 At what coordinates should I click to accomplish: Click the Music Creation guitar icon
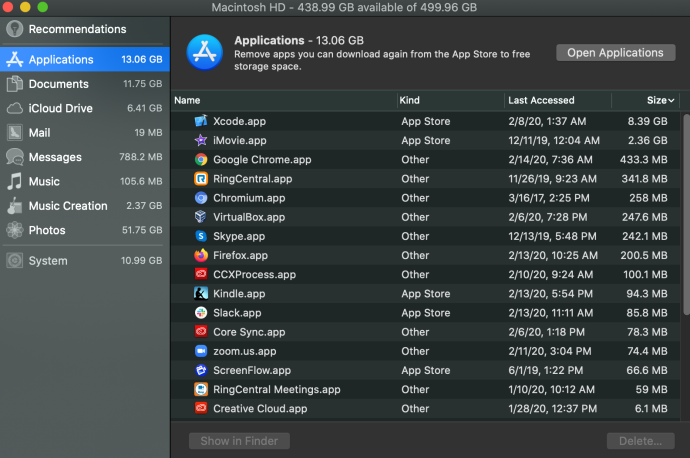click(15, 206)
